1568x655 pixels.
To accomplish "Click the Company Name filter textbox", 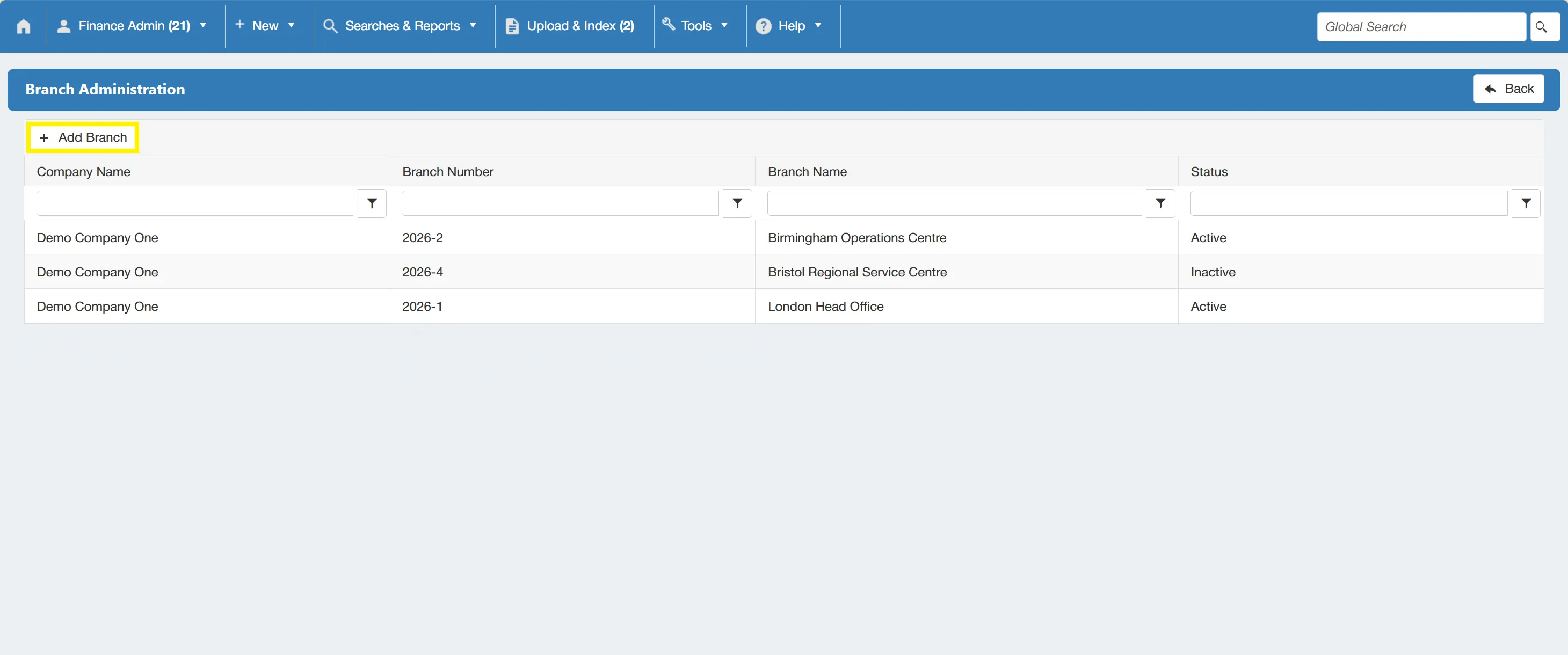I will [x=195, y=203].
